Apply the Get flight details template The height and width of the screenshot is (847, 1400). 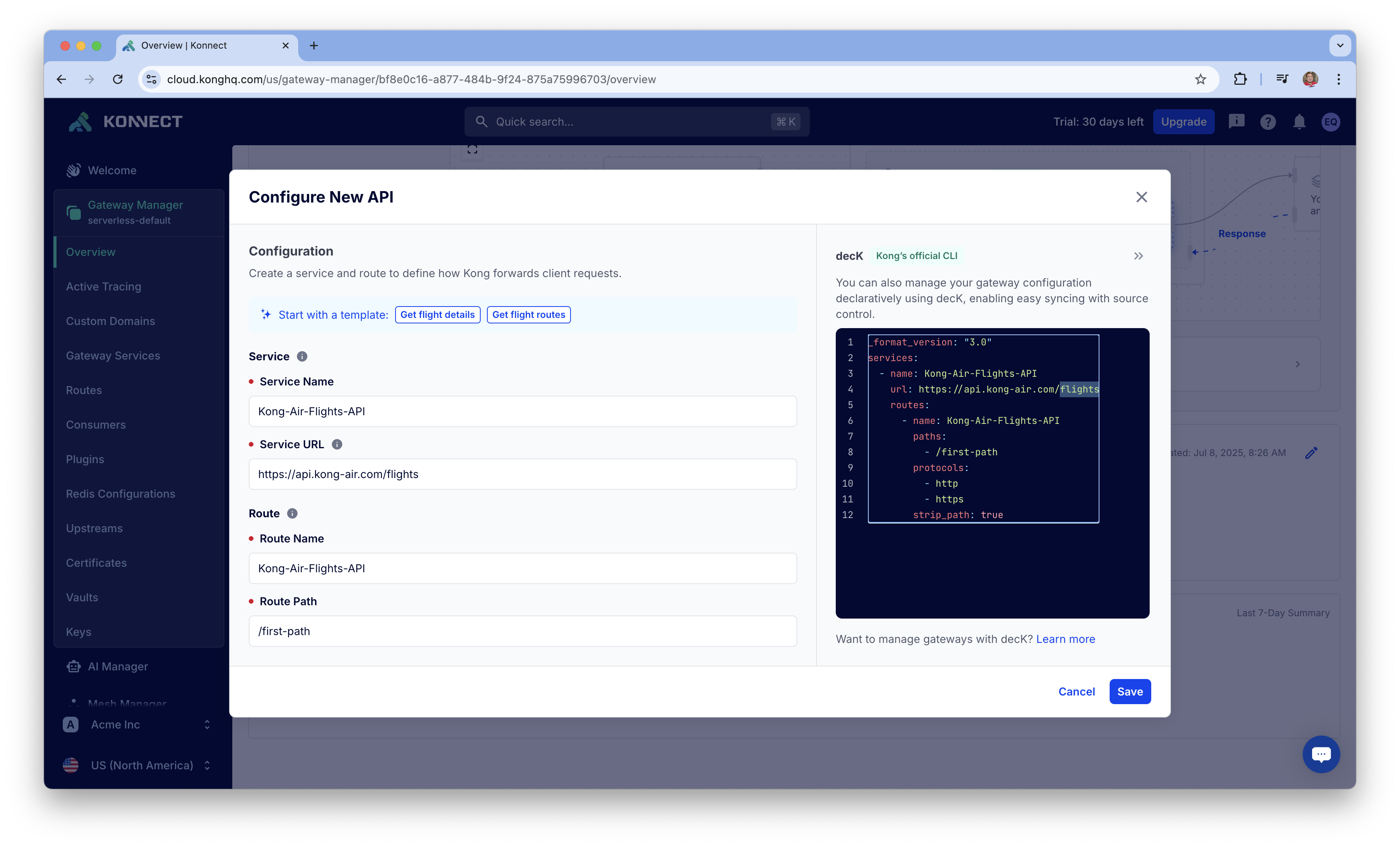click(x=437, y=315)
